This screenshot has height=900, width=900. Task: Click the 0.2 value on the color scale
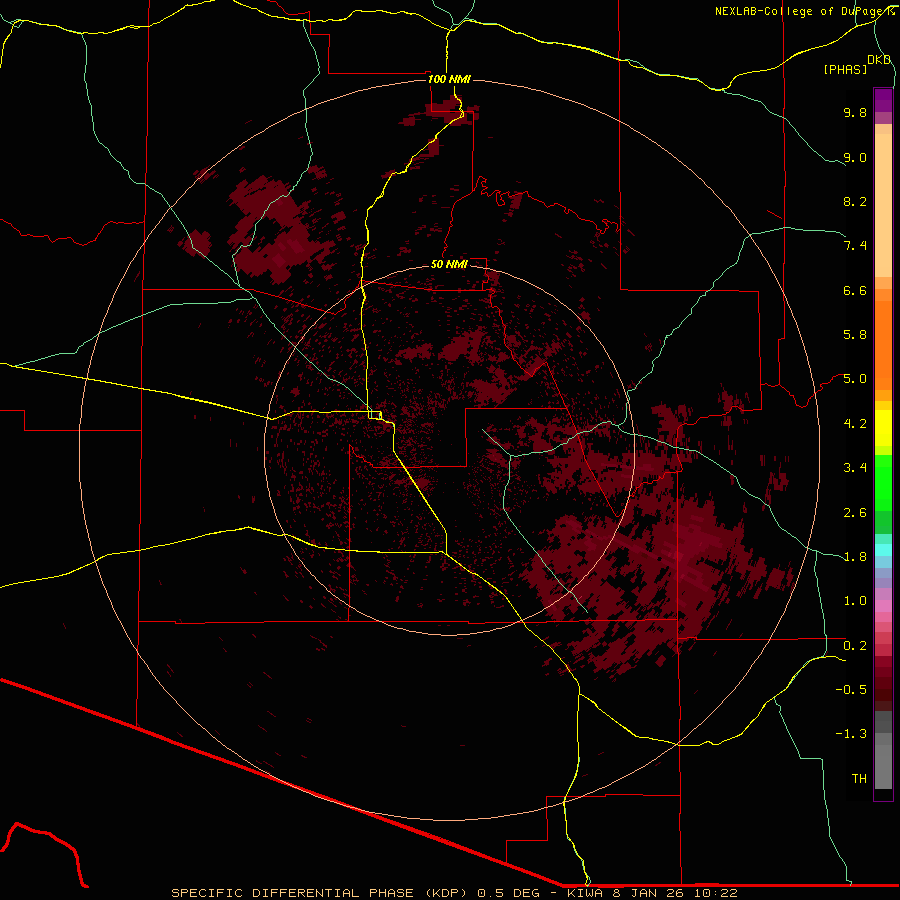(x=855, y=646)
